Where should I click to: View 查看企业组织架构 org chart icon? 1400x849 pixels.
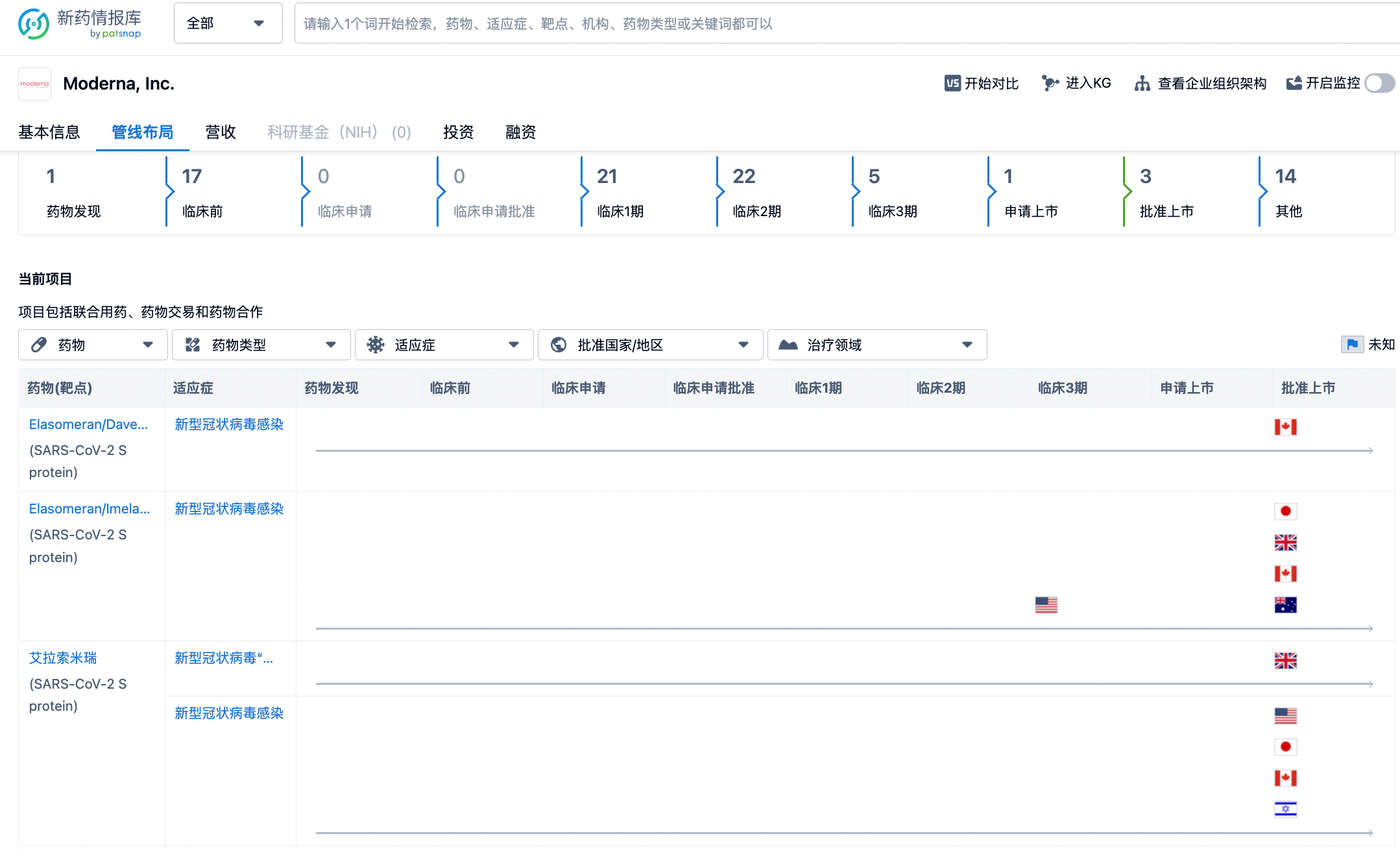click(1142, 83)
